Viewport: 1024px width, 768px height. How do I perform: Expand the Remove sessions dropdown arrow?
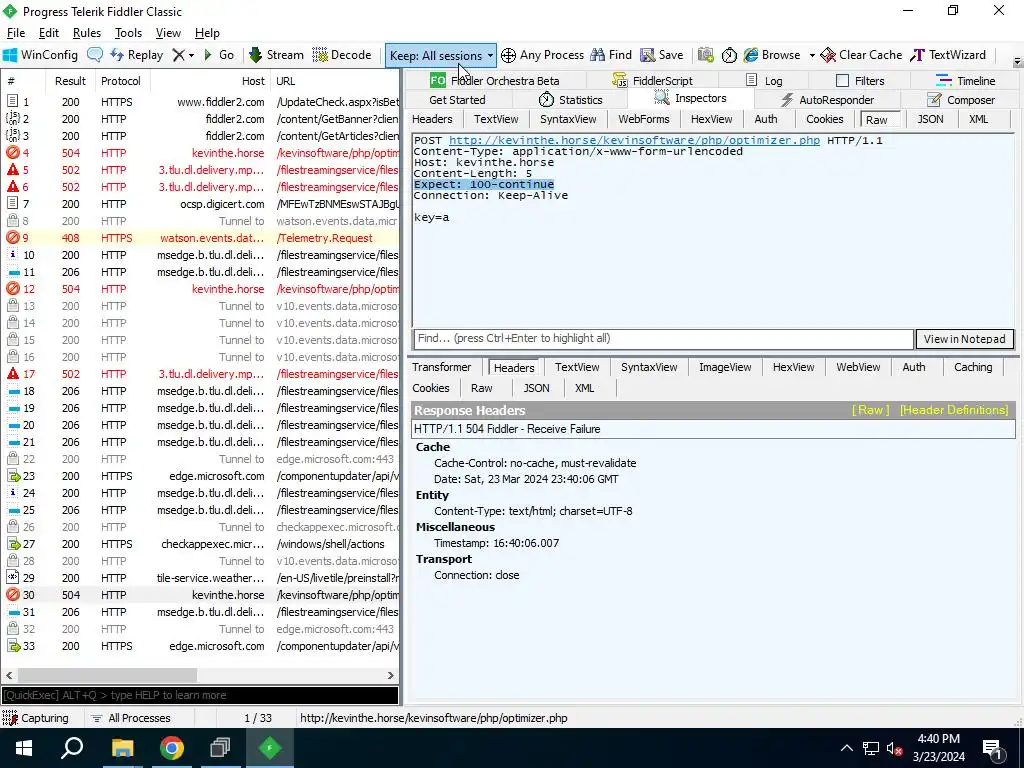[x=191, y=56]
